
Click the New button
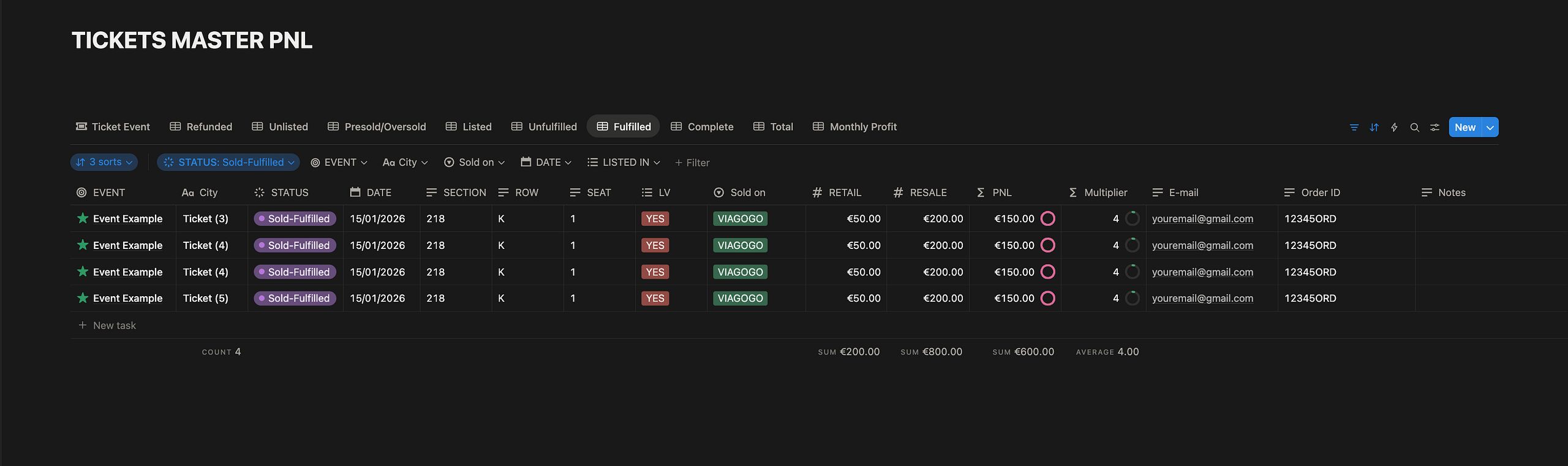tap(1465, 128)
